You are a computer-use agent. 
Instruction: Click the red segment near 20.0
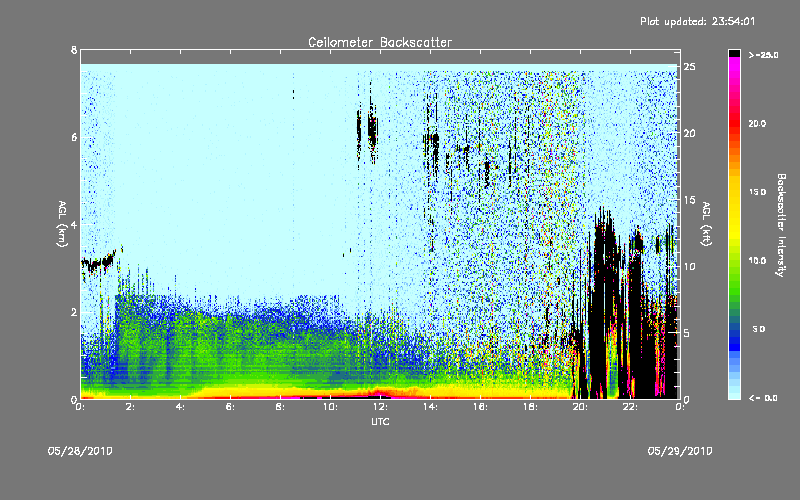(734, 125)
